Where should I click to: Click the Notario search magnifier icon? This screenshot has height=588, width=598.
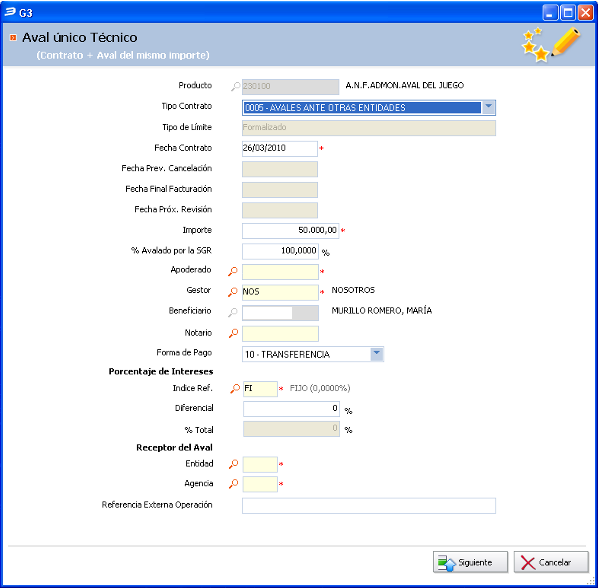click(x=233, y=333)
